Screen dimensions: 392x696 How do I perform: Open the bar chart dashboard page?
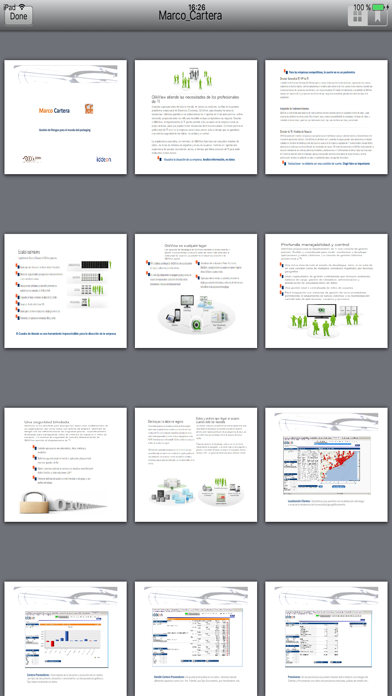click(66, 639)
